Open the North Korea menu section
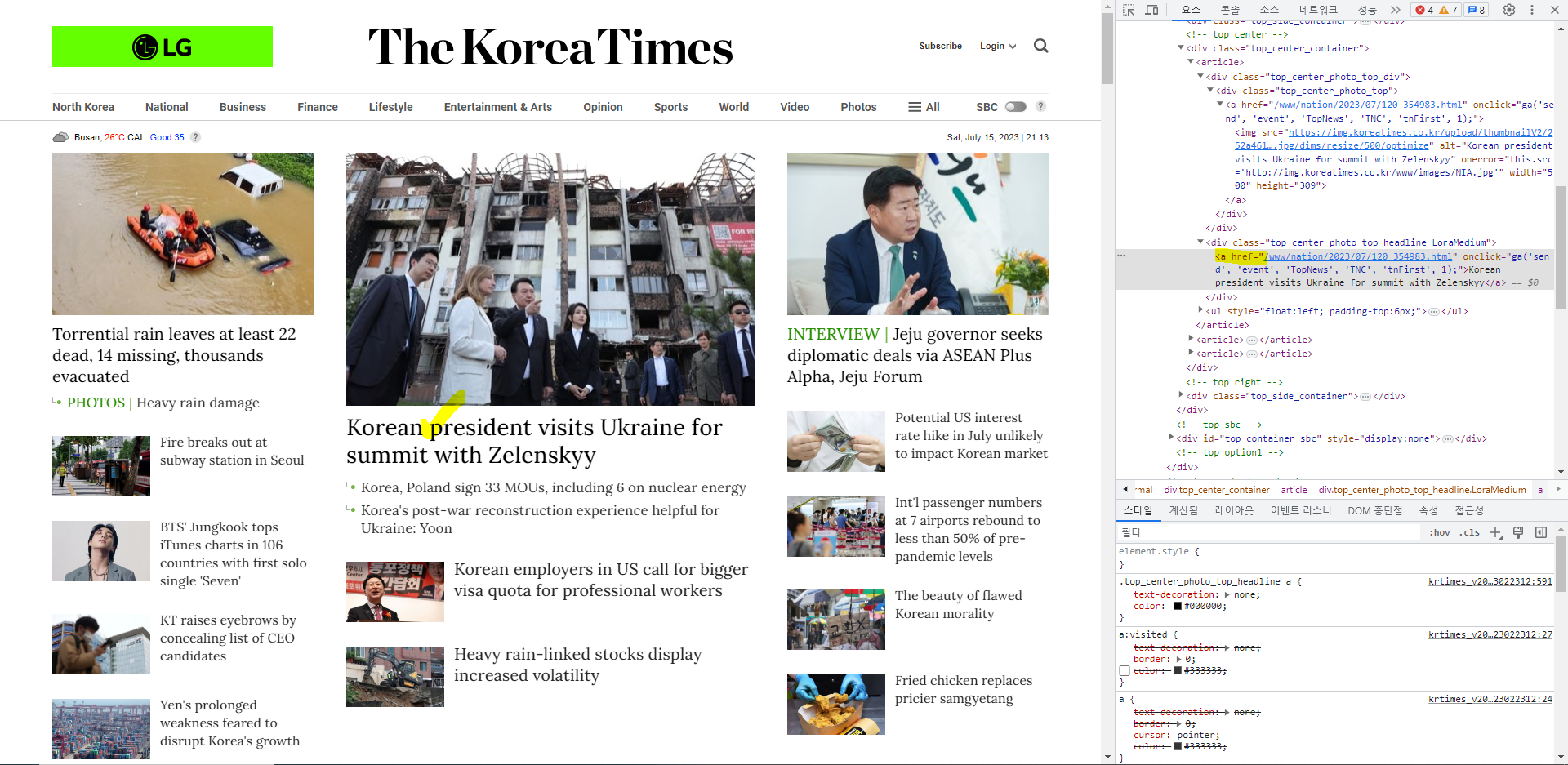This screenshot has height=765, width=1568. click(83, 107)
